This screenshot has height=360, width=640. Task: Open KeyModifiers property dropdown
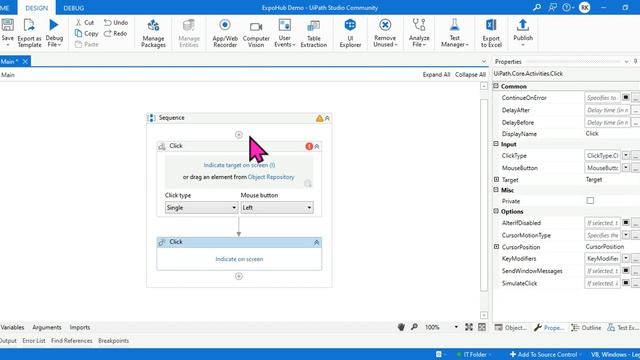pos(626,258)
